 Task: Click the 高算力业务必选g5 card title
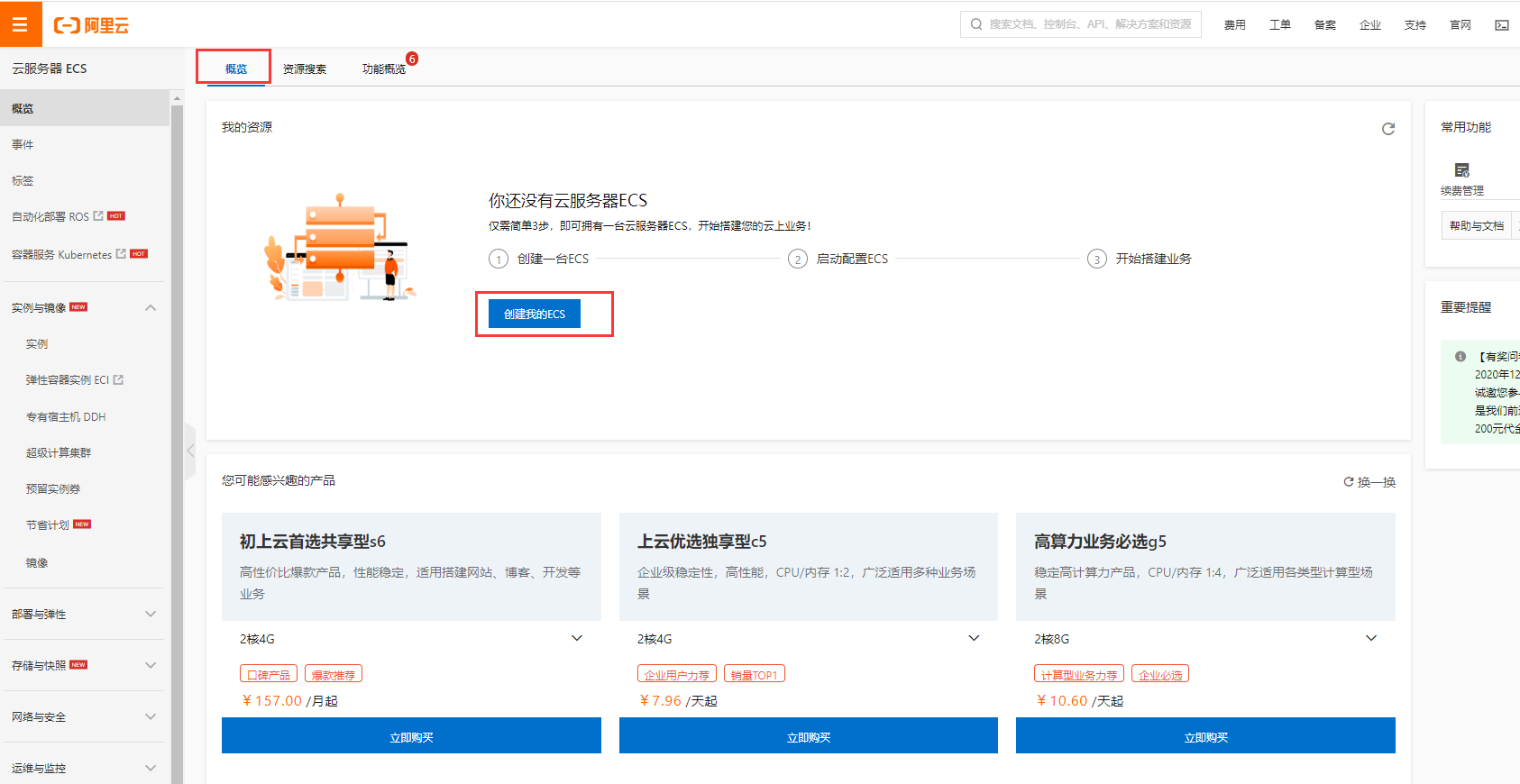tap(1101, 542)
